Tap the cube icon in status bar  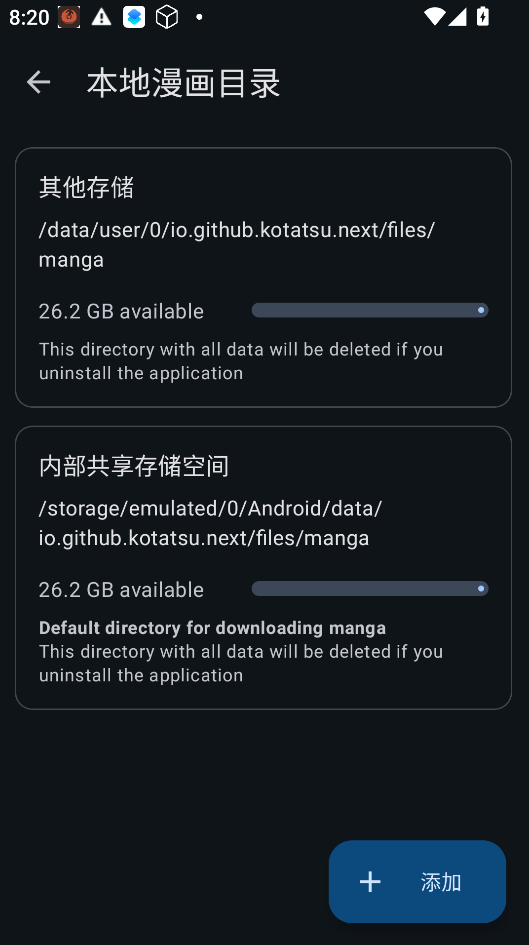pos(167,17)
